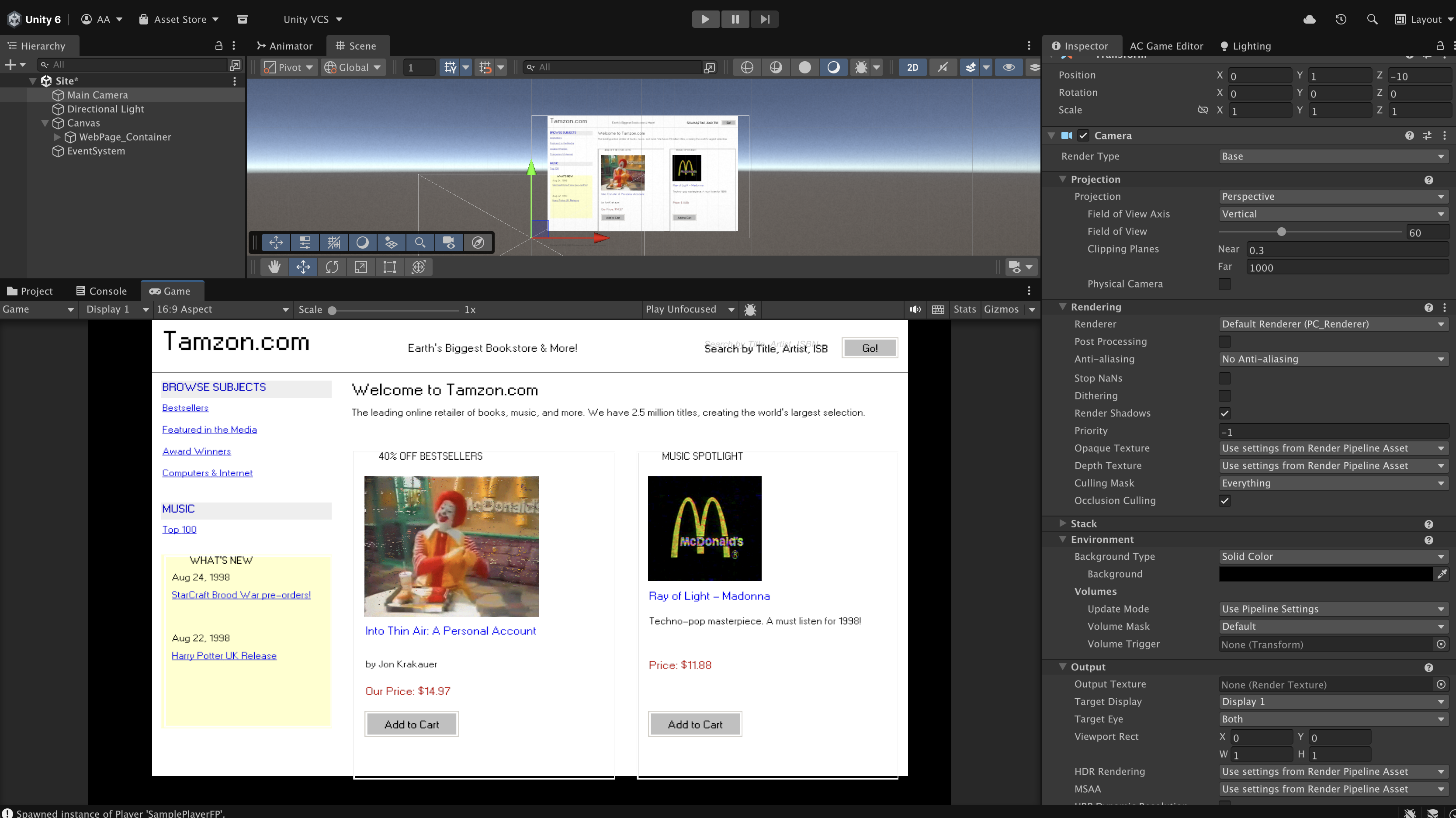Click the Gizmos button in Game view
1456x818 pixels.
pos(1001,309)
